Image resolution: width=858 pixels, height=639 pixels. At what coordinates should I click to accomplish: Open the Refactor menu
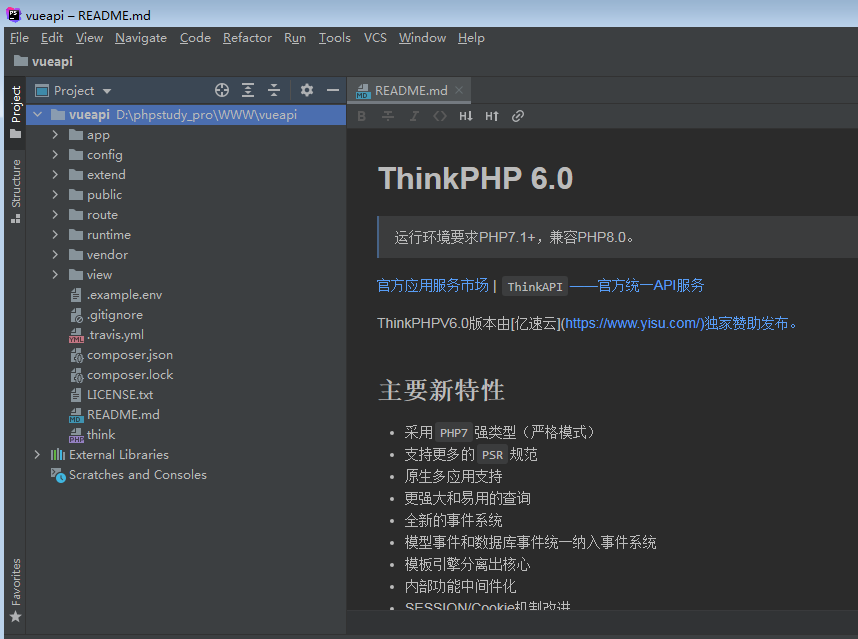pyautogui.click(x=247, y=37)
